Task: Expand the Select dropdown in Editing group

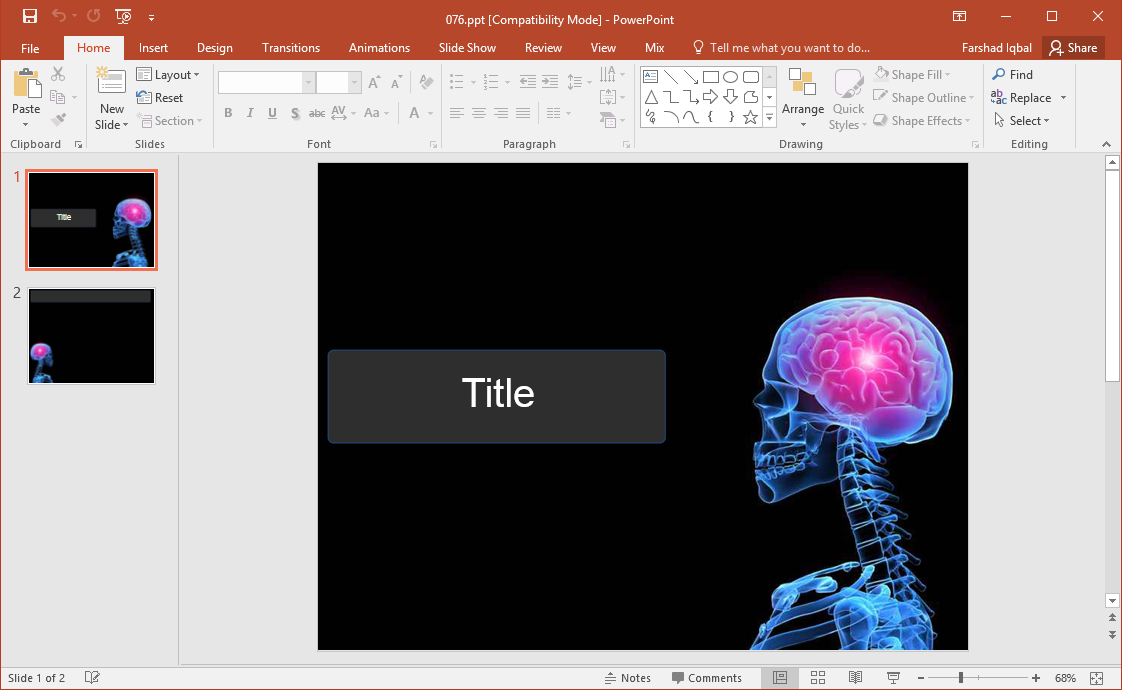Action: pyautogui.click(x=1022, y=121)
